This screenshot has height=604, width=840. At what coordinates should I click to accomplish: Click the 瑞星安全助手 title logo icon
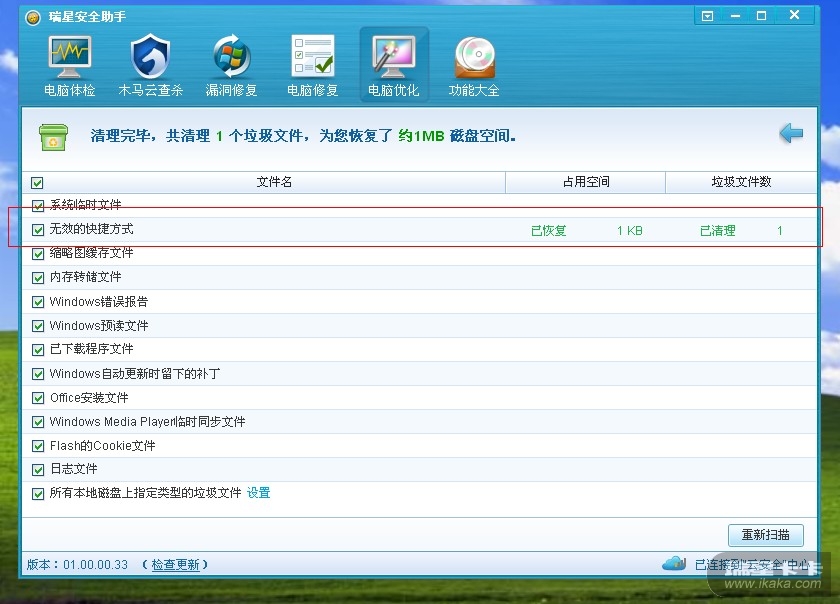pos(33,18)
